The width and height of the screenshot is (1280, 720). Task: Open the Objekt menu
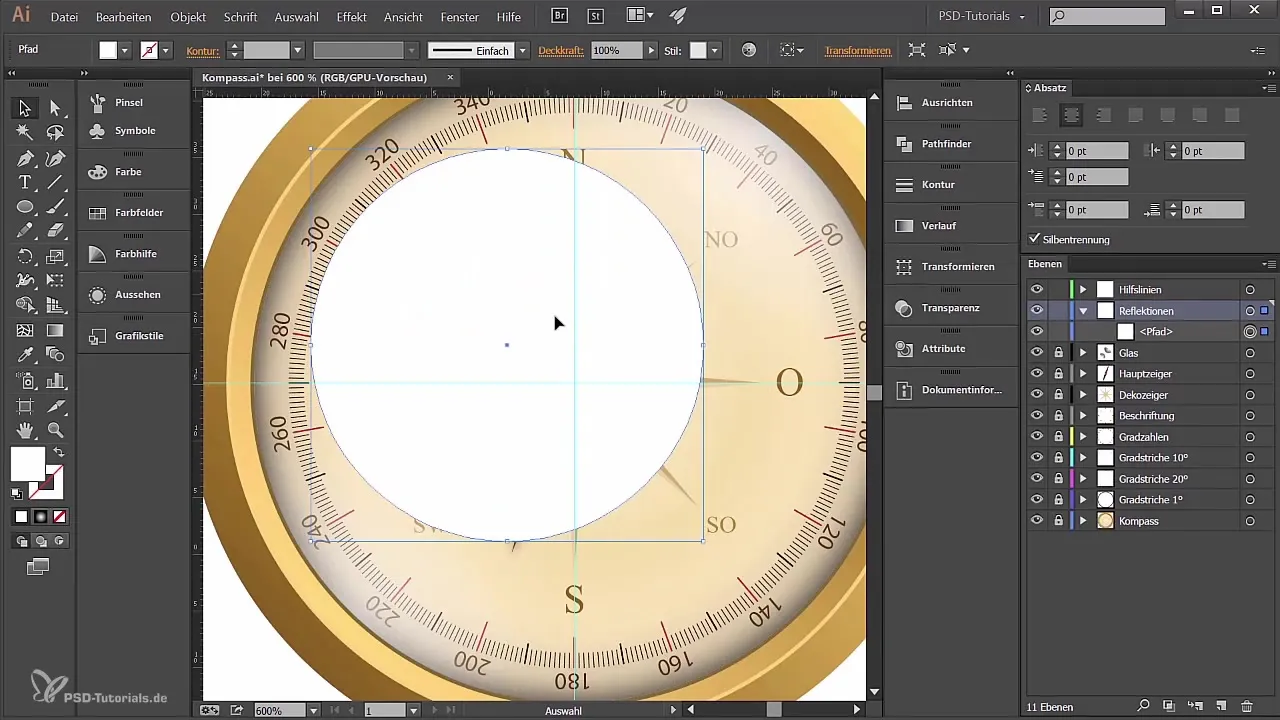[188, 17]
